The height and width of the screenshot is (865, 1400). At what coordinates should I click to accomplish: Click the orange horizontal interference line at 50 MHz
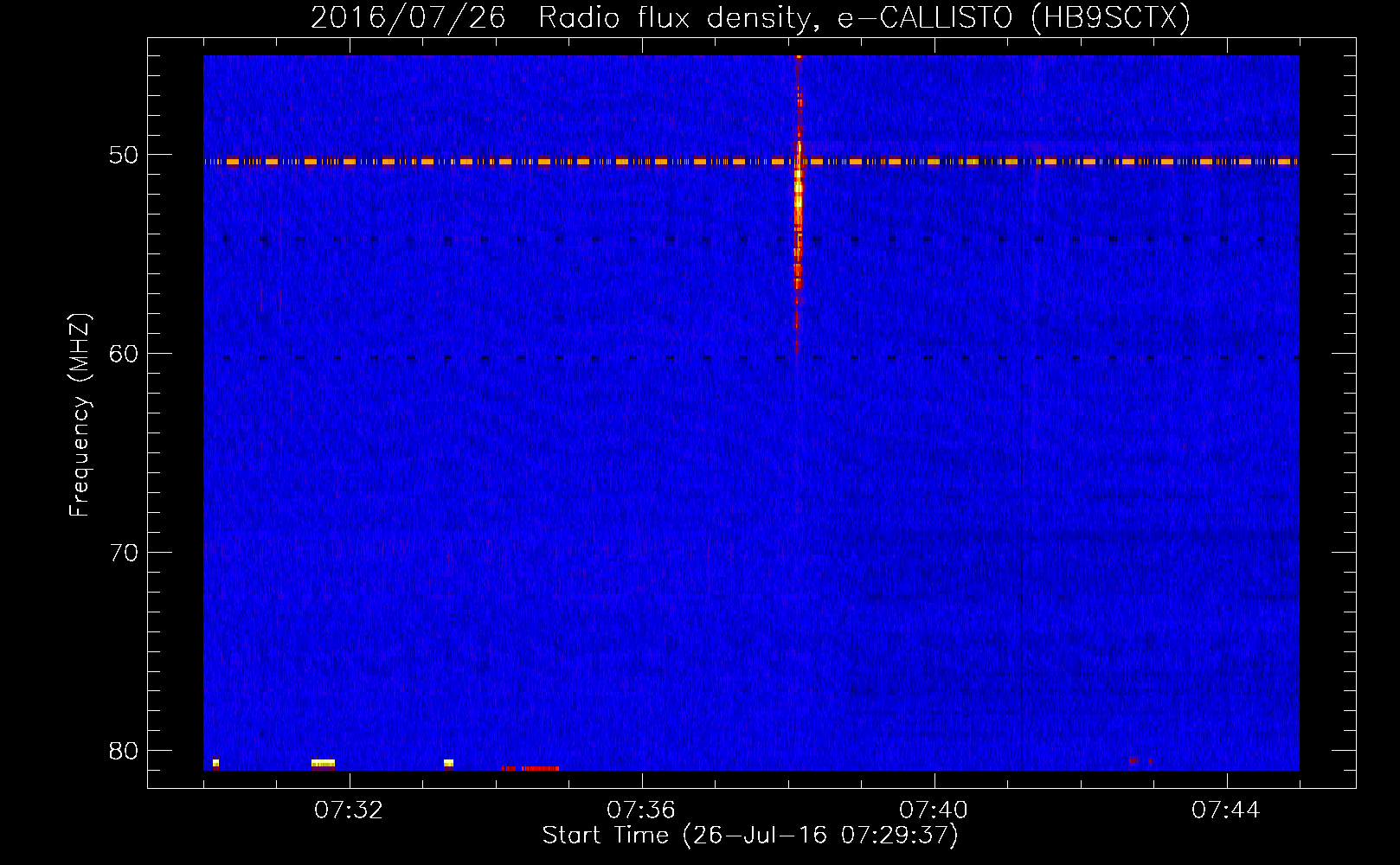[x=751, y=161]
